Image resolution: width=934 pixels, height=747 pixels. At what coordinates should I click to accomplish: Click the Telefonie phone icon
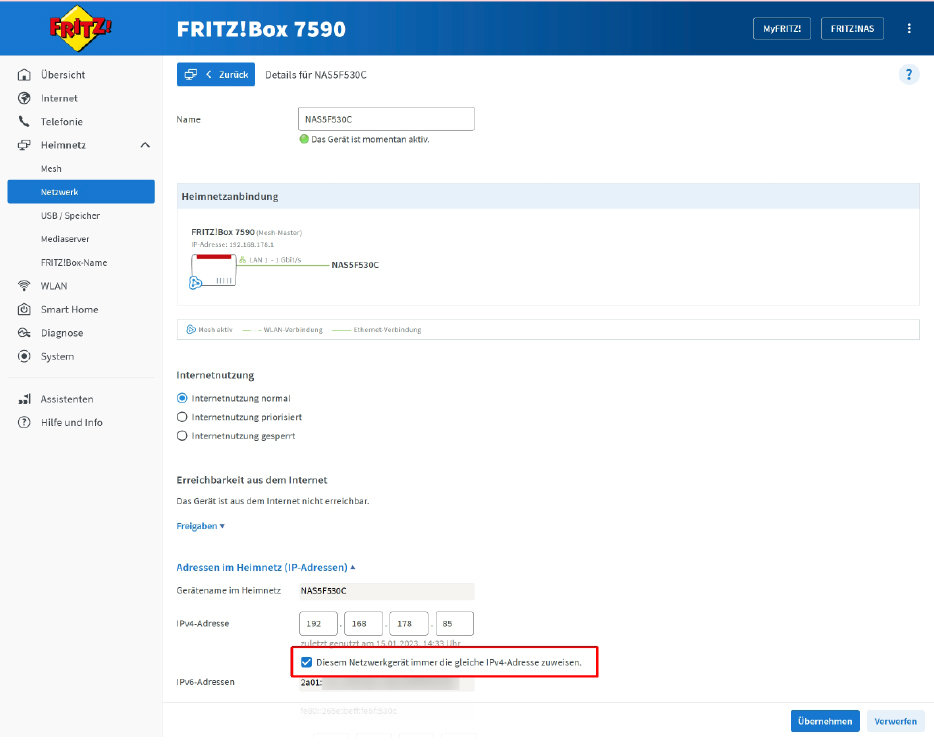point(24,122)
